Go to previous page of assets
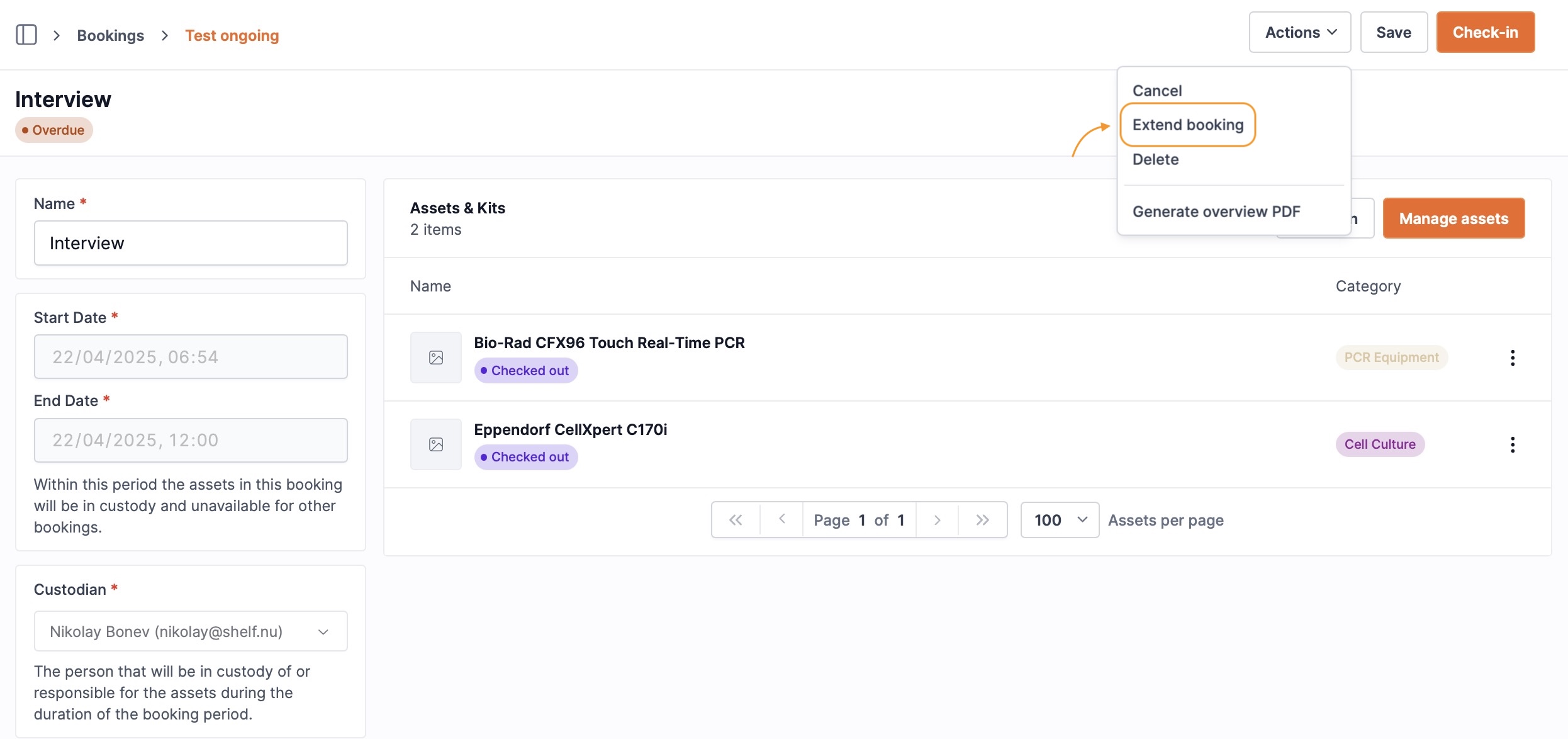1568x739 pixels. (781, 520)
